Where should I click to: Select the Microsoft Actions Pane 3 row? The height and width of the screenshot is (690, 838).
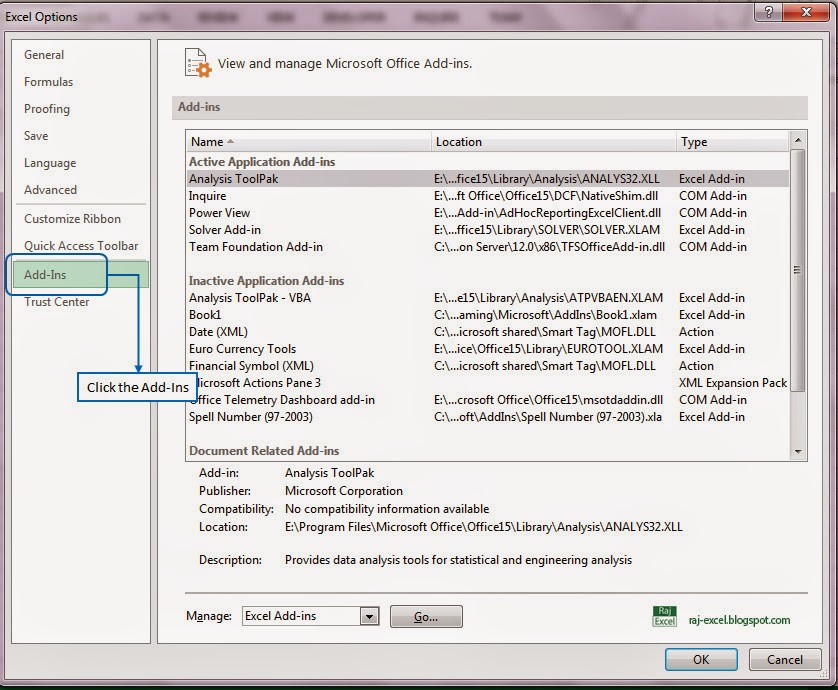488,383
